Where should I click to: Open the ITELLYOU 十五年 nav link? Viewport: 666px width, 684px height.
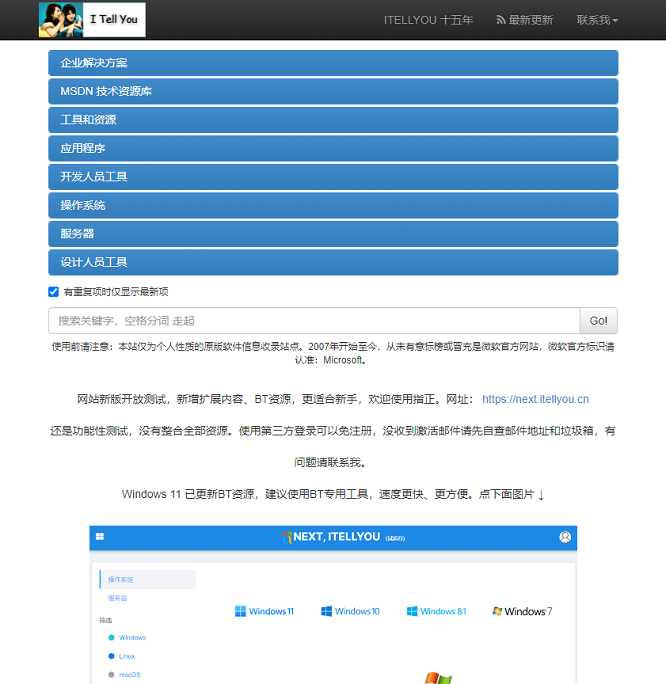coord(428,20)
